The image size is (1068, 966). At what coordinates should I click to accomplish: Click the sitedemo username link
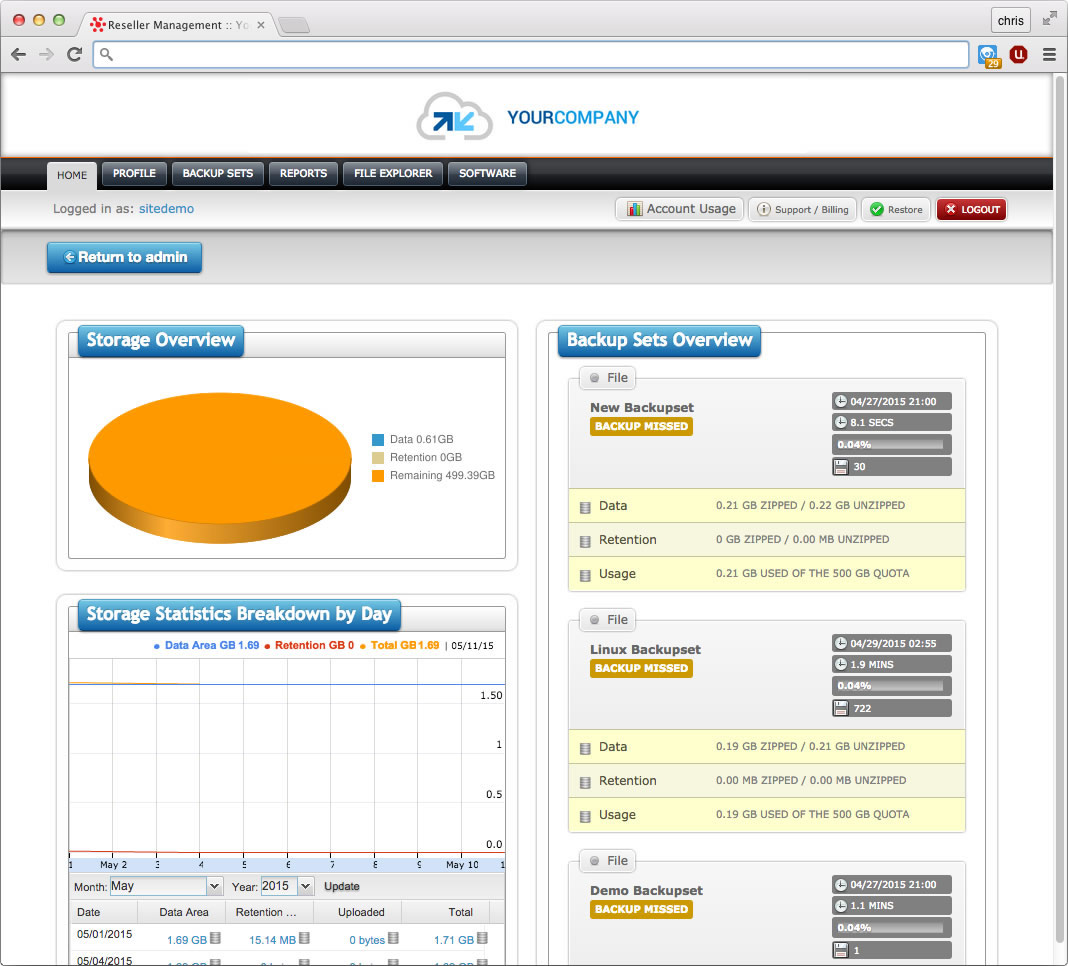point(166,208)
